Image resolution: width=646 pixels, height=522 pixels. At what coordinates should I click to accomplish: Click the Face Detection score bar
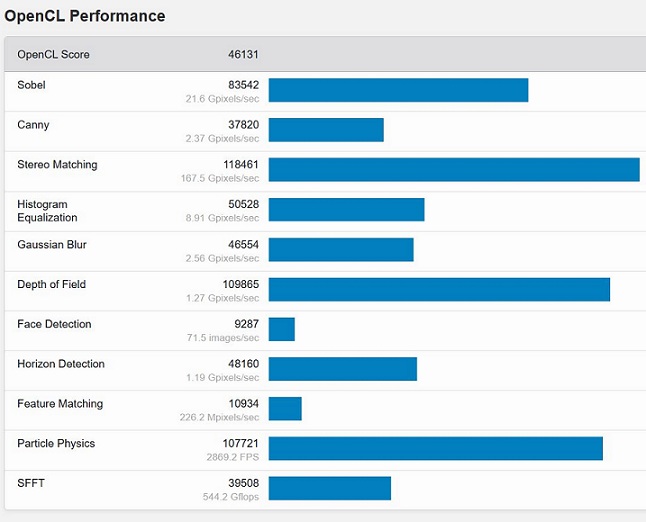pos(282,329)
